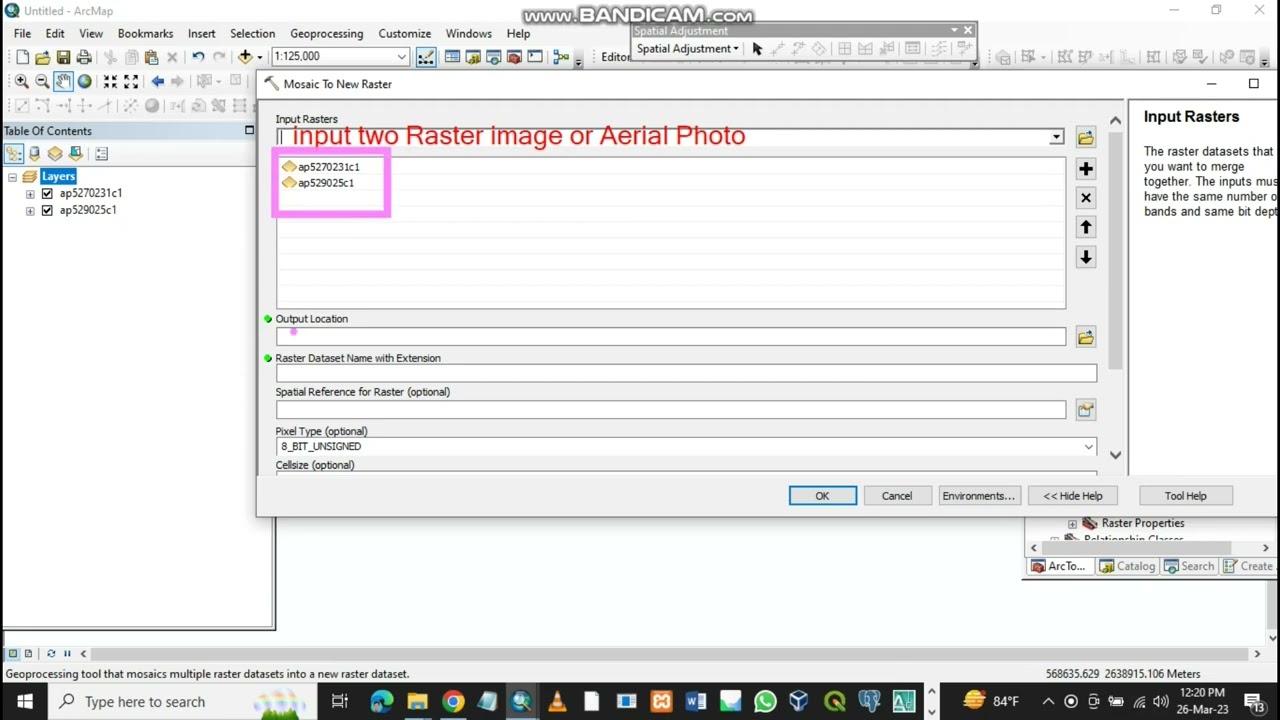This screenshot has width=1280, height=720.
Task: Open the Python window icon
Action: tap(535, 57)
